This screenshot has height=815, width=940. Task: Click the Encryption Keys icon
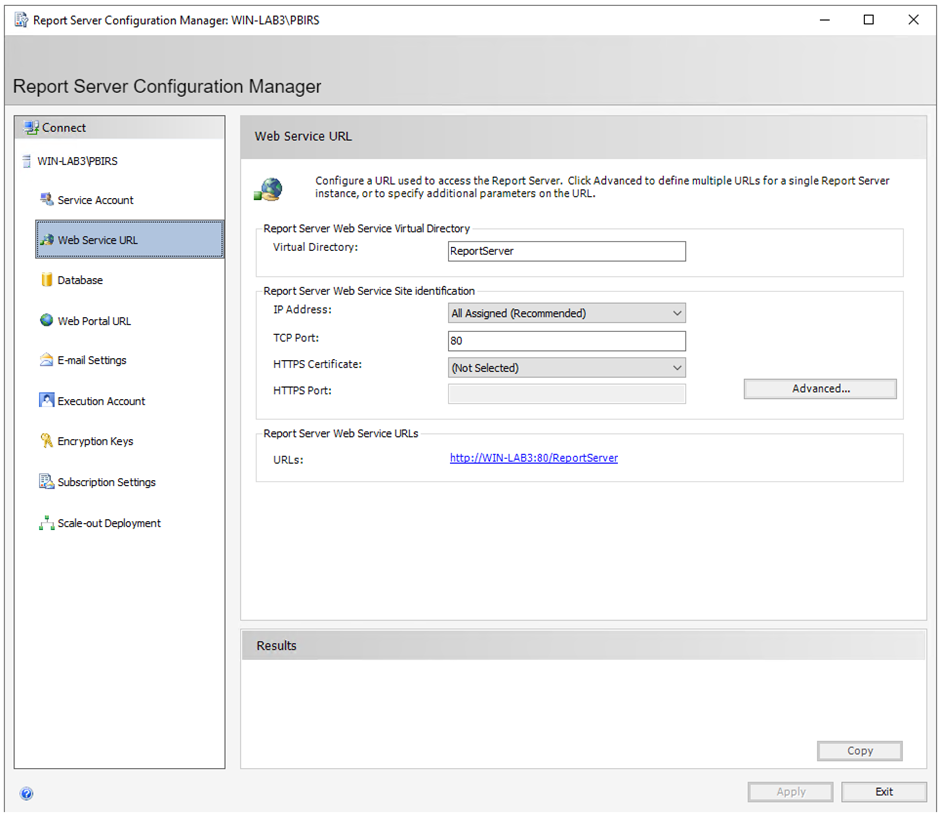(x=47, y=441)
